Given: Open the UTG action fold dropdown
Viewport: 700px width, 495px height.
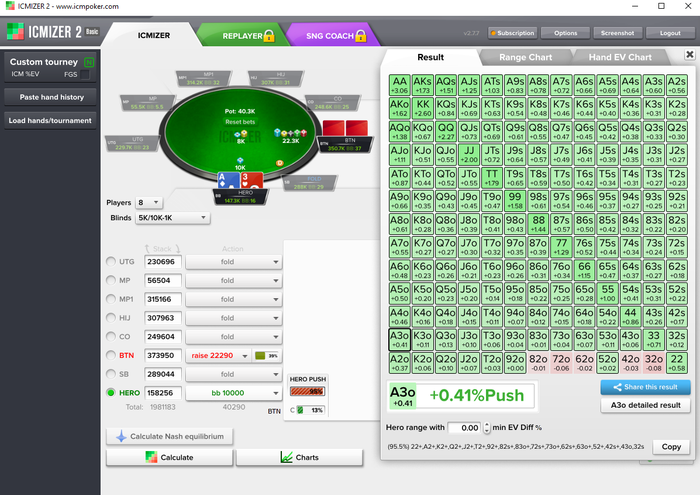Looking at the screenshot, I should pos(233,262).
